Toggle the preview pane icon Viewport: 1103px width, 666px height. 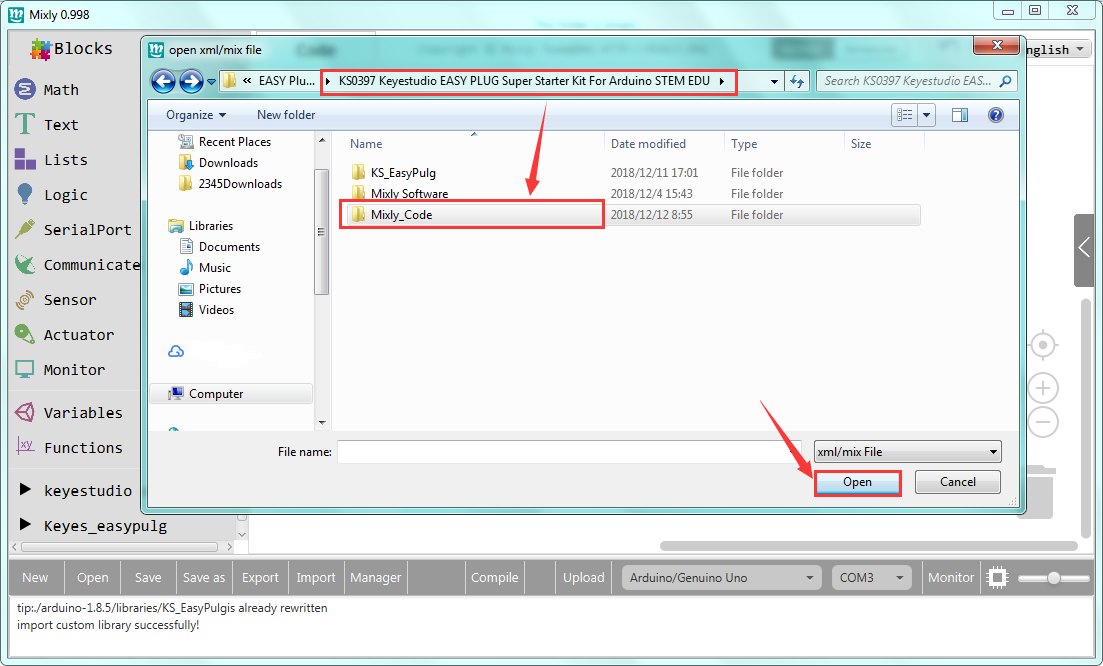[x=959, y=115]
